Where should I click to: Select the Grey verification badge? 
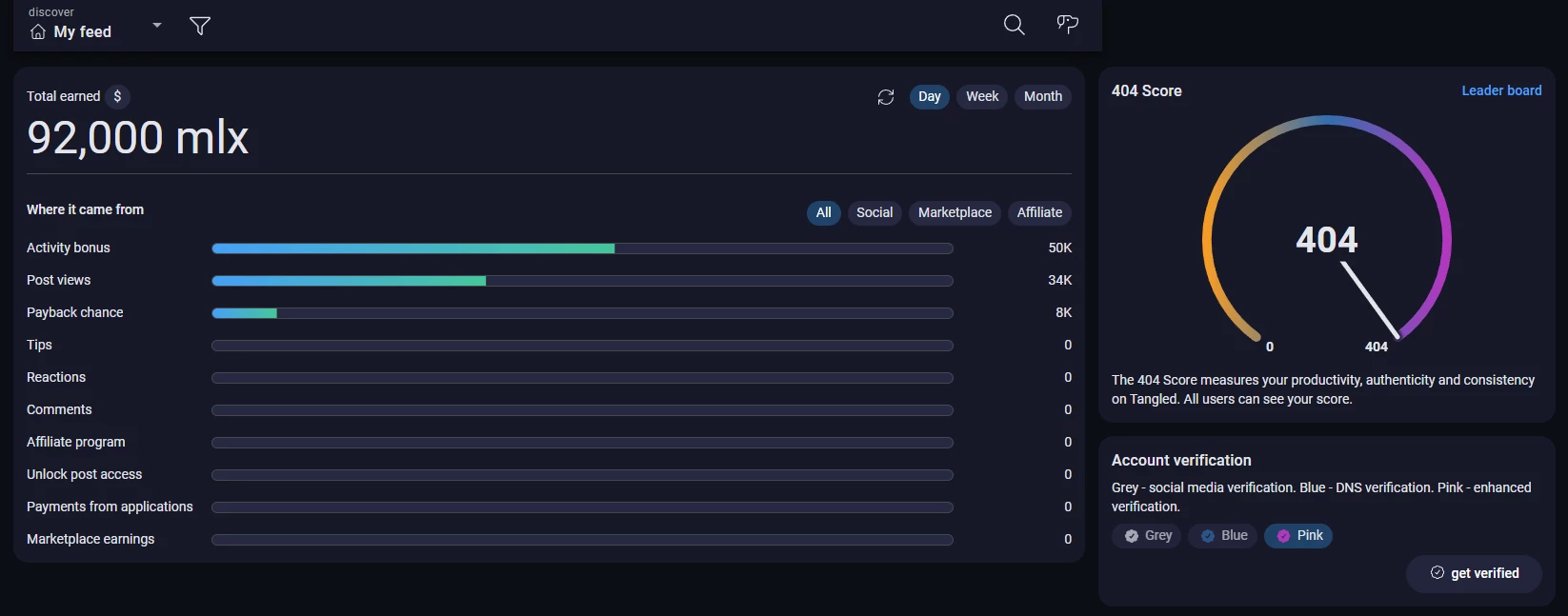coord(1147,536)
